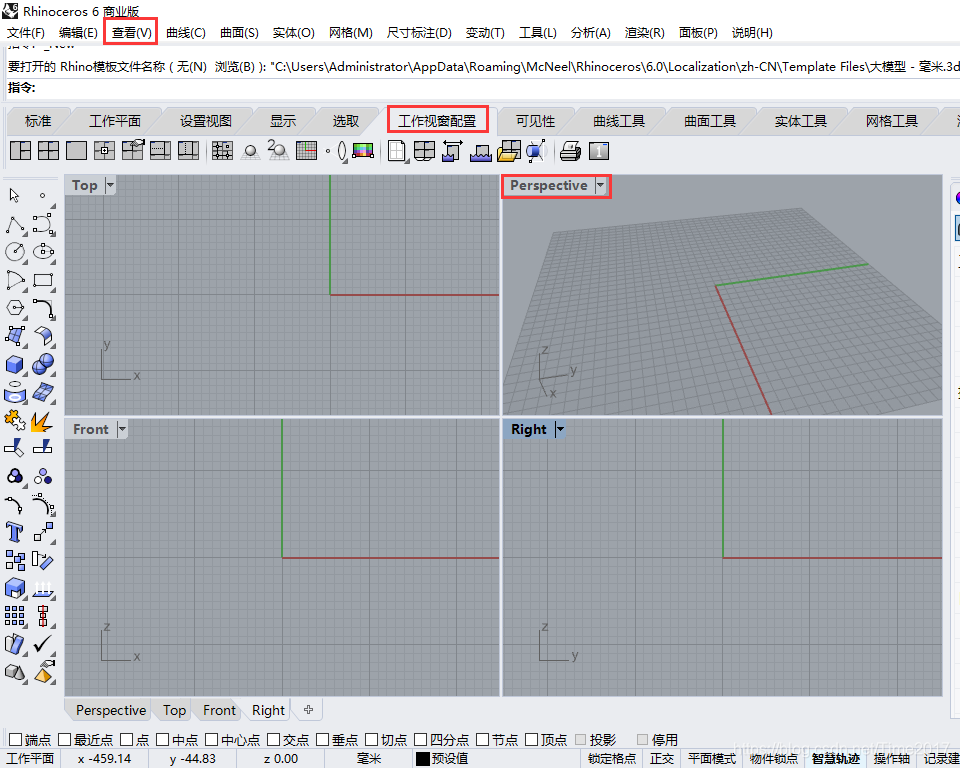Toggle the 点 osnap checkbox

coord(127,739)
